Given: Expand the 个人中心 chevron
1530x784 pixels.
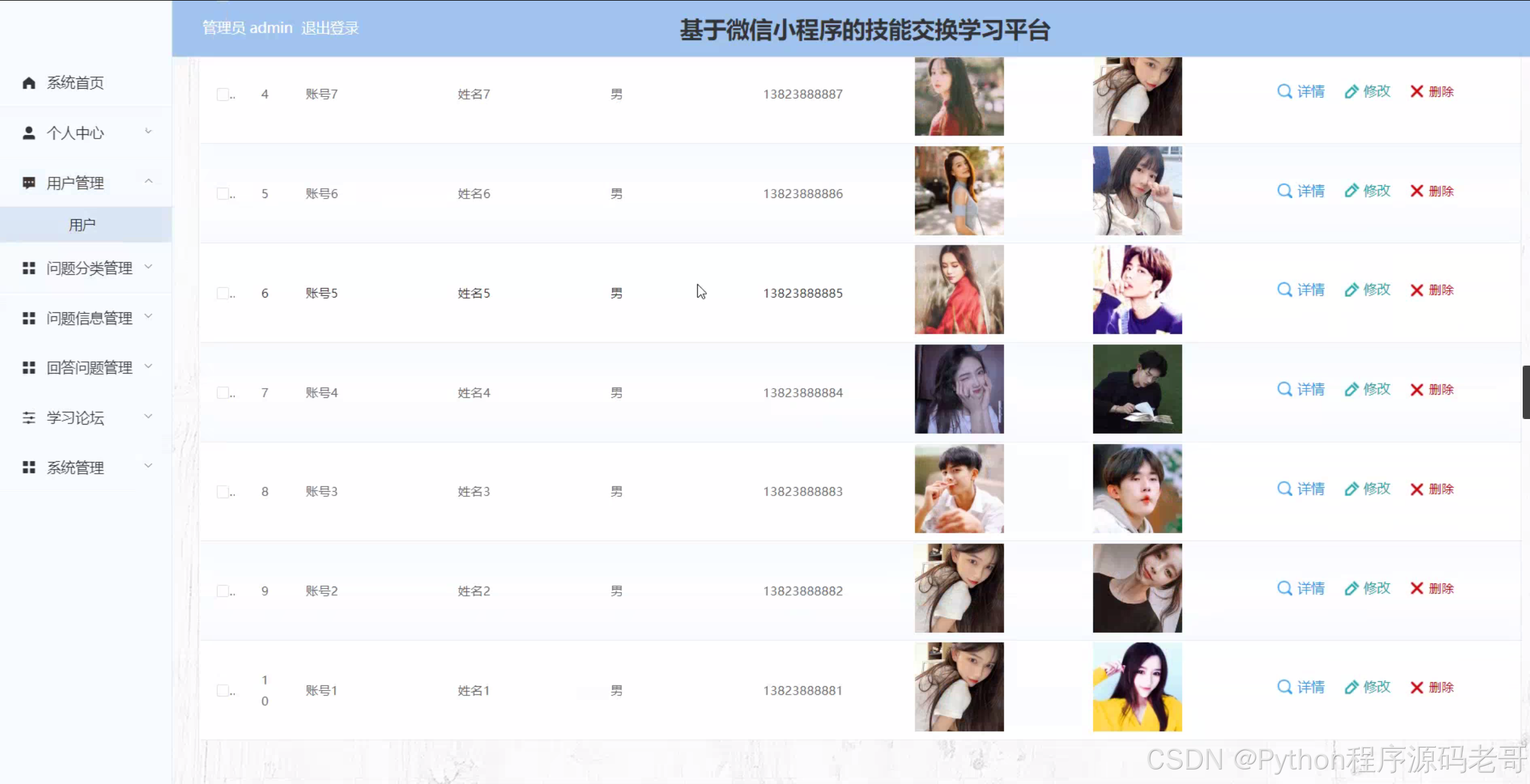Looking at the screenshot, I should (x=148, y=132).
